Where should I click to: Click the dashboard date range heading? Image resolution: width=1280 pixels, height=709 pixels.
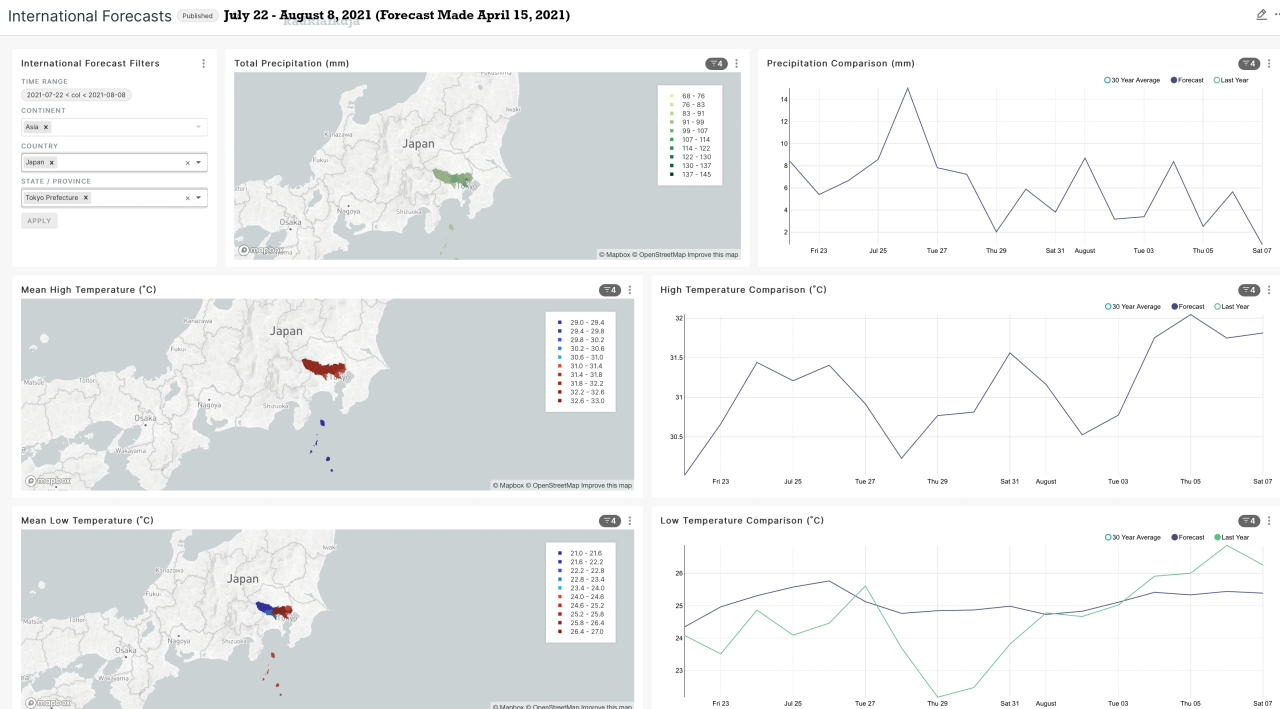point(397,15)
